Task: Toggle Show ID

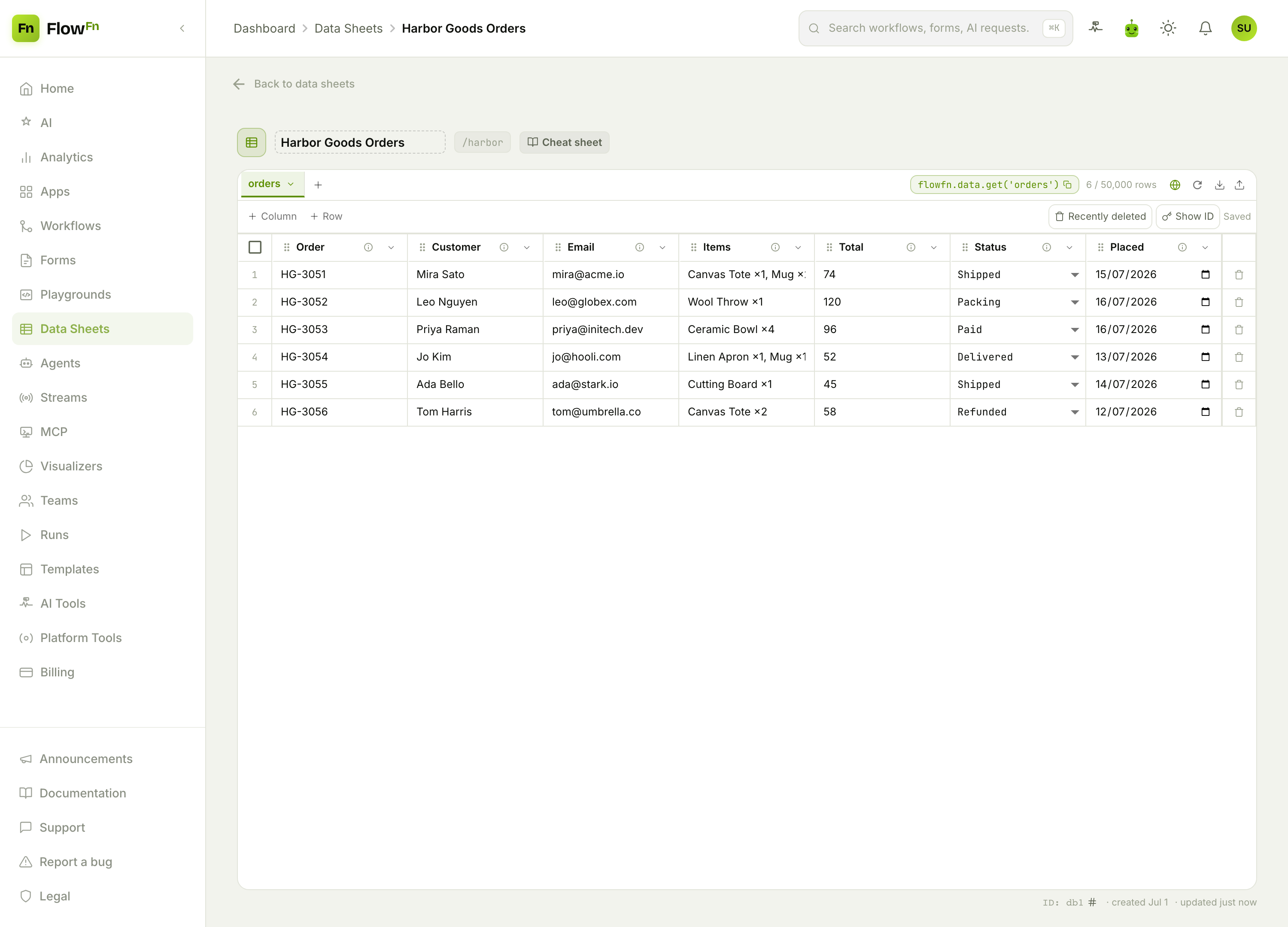Action: click(x=1188, y=216)
